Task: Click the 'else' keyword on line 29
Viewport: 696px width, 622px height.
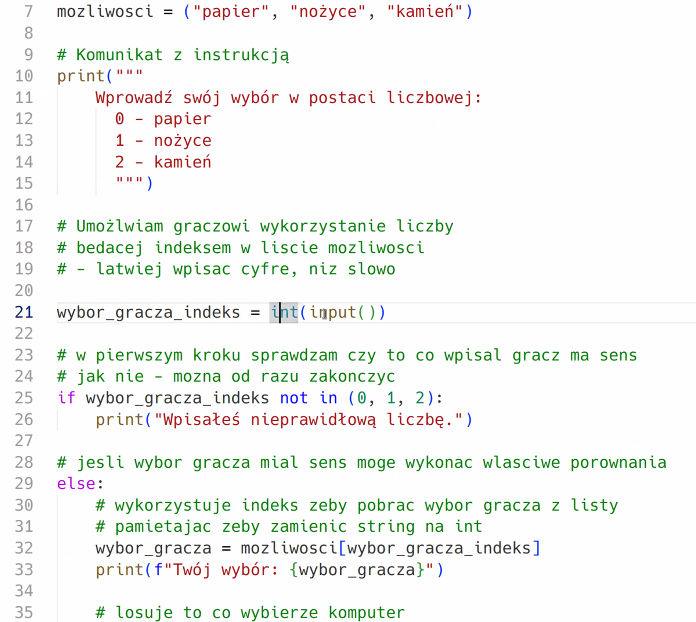Action: pyautogui.click(x=76, y=483)
